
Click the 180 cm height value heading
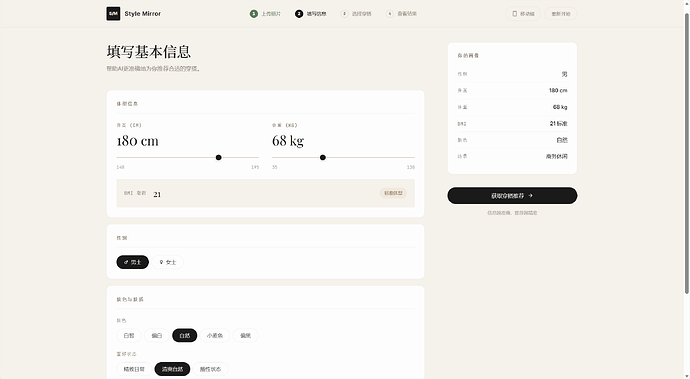click(137, 141)
